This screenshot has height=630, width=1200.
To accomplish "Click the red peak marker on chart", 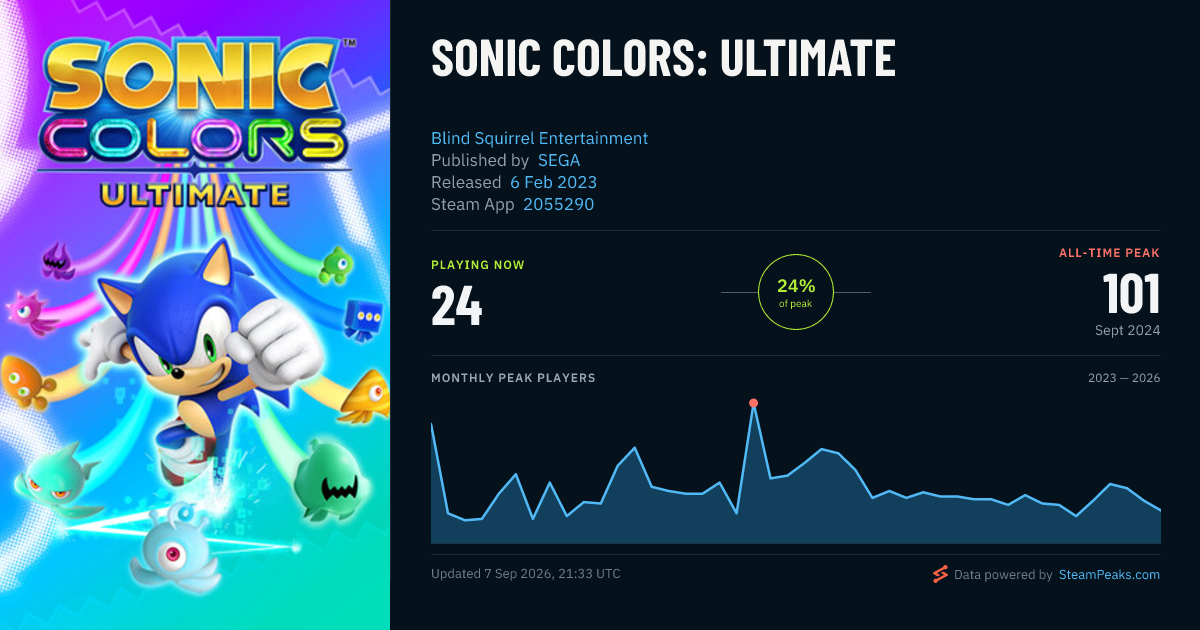I will click(753, 403).
